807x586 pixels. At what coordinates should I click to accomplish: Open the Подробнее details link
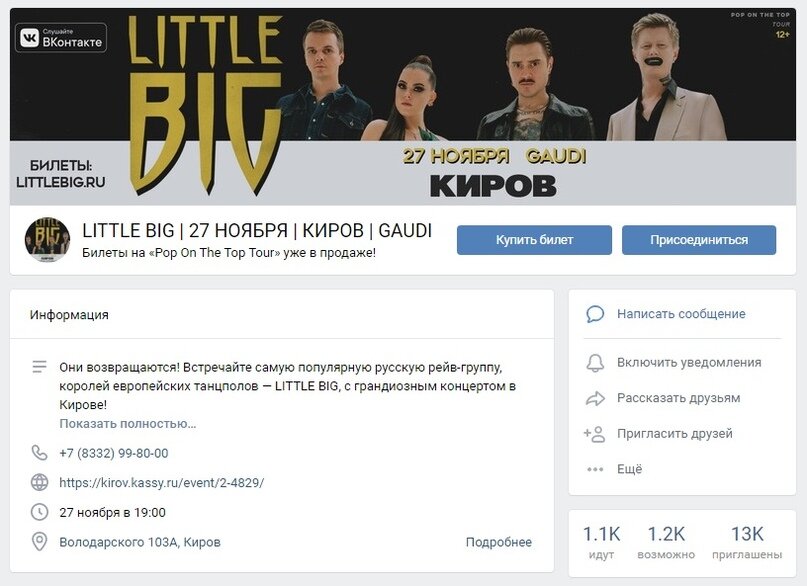click(499, 542)
